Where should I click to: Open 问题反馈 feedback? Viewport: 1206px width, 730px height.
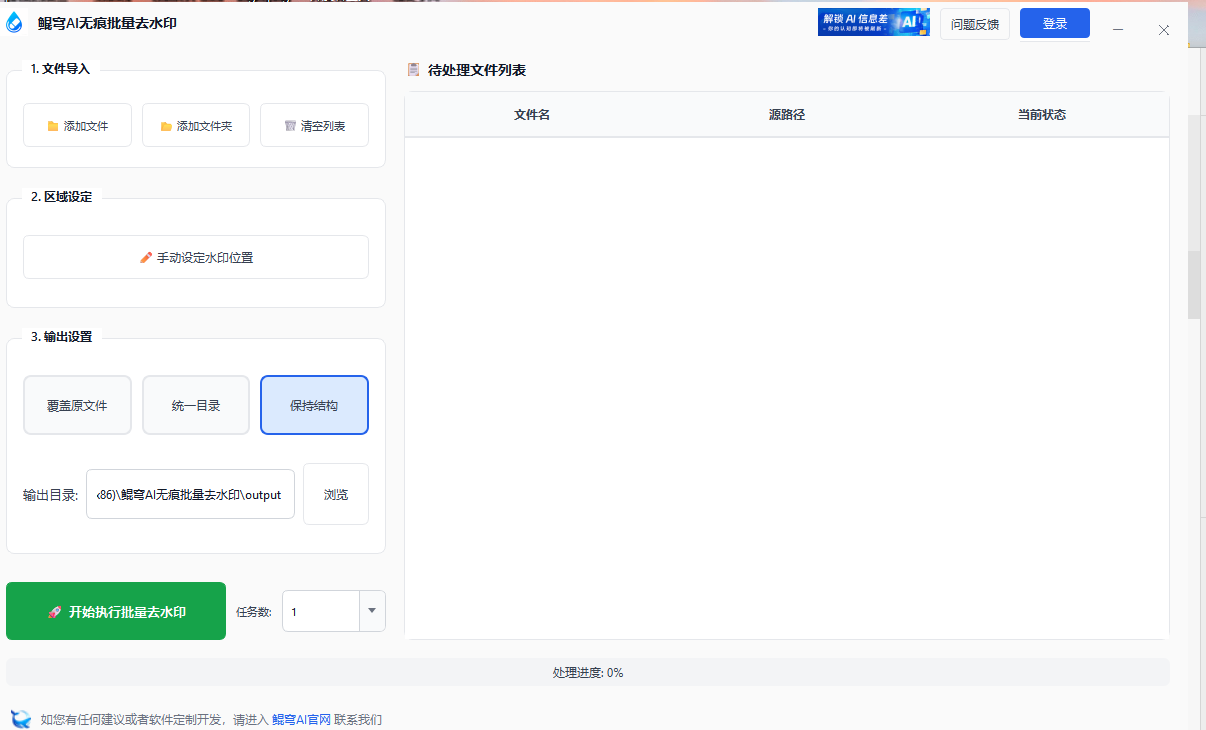coord(974,22)
